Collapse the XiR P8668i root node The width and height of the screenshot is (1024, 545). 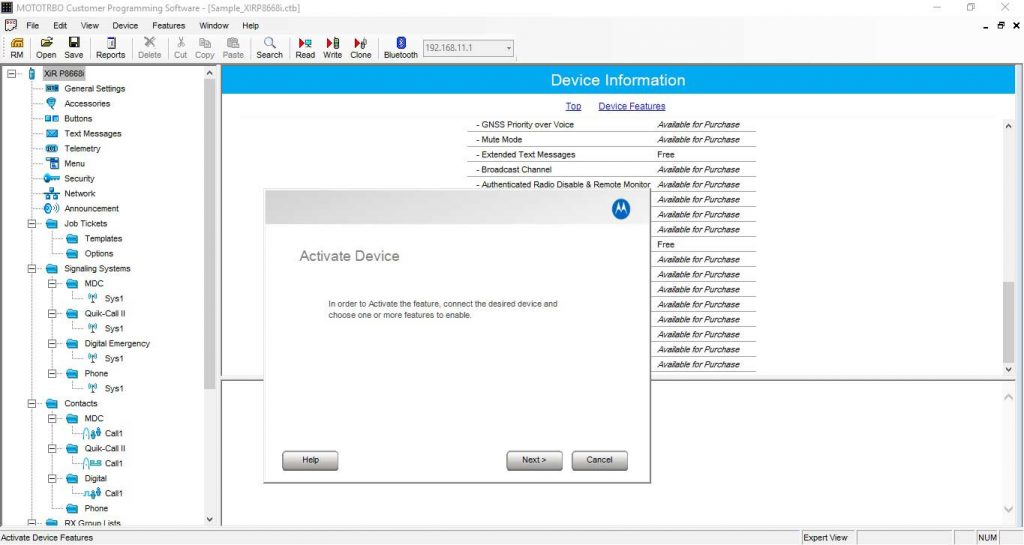(x=11, y=74)
